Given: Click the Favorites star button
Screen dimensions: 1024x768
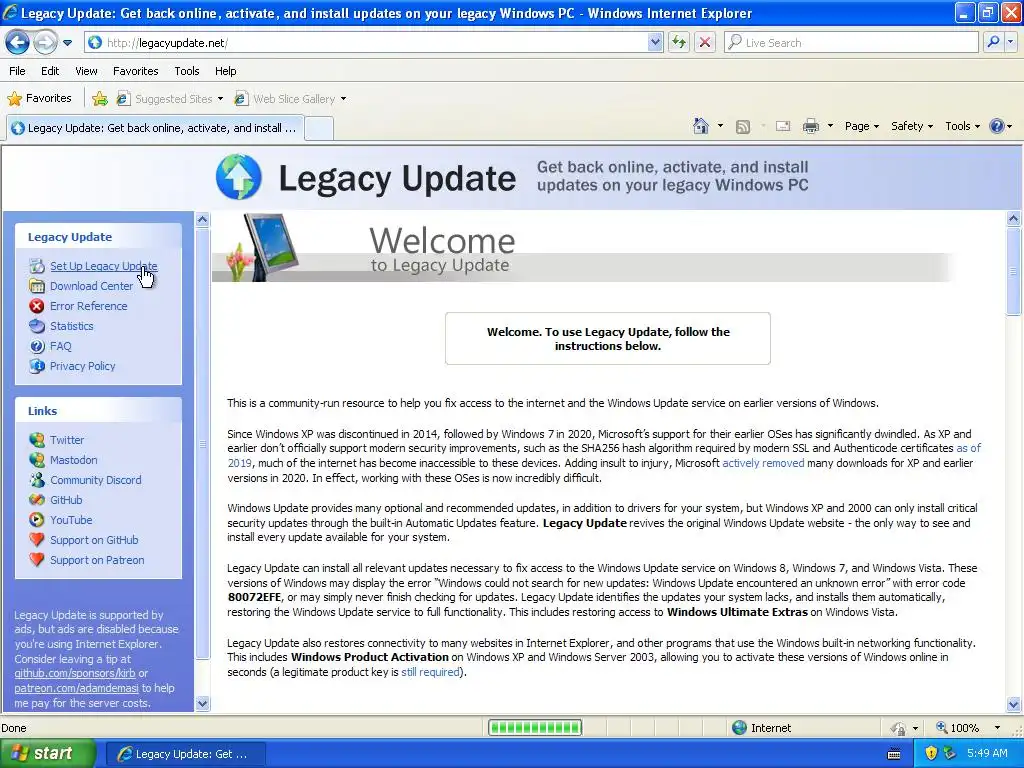Looking at the screenshot, I should coord(39,99).
